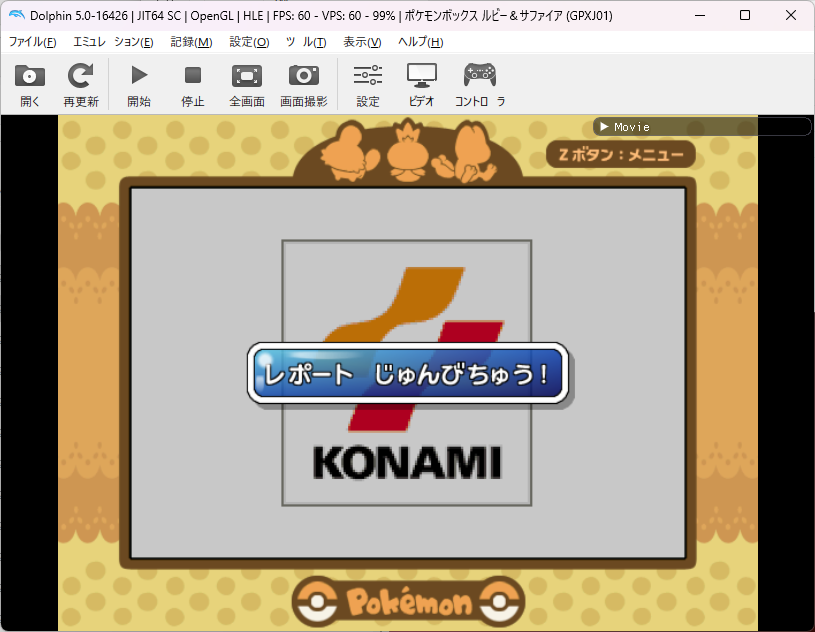Screen dimensions: 815x632
Task: Open the ファイル(F) menu
Action: [33, 42]
